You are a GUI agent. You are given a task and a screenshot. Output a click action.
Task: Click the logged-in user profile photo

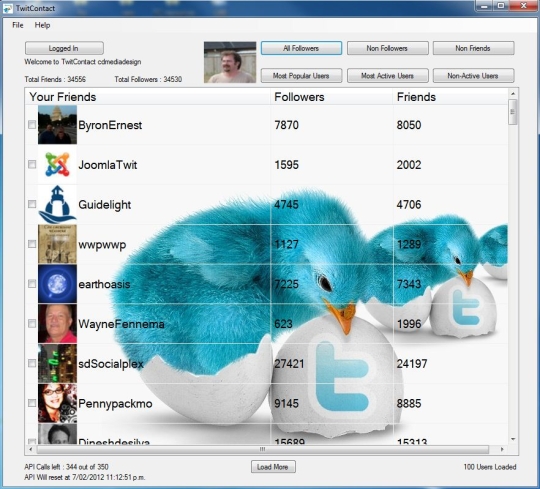230,62
